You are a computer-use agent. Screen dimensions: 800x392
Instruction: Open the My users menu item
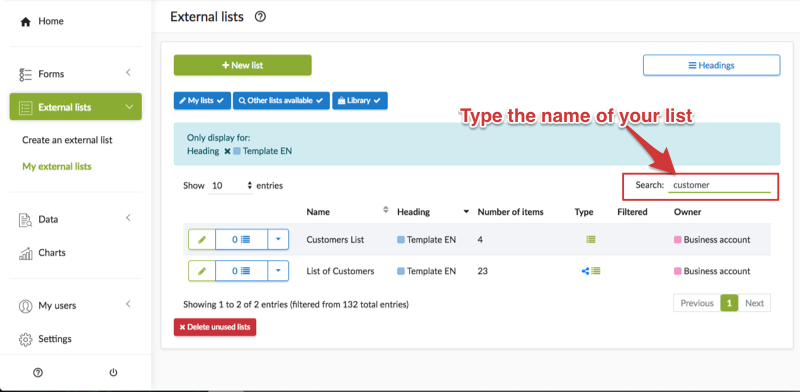[x=57, y=306]
